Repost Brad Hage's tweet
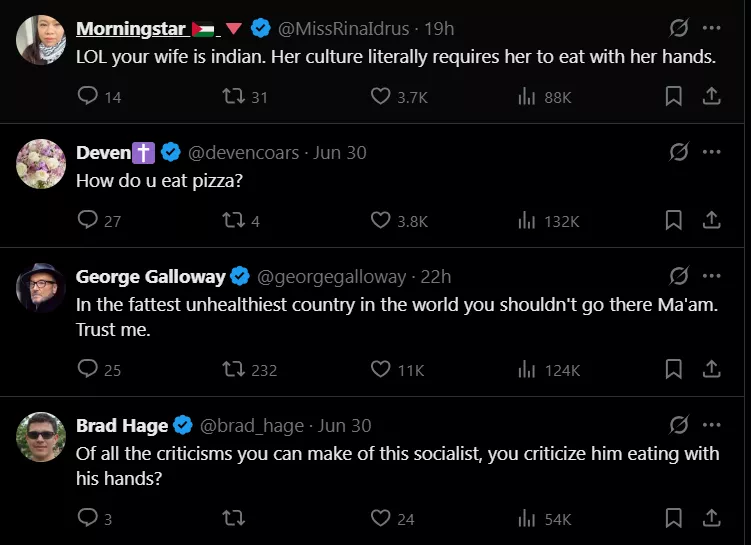 pyautogui.click(x=233, y=519)
